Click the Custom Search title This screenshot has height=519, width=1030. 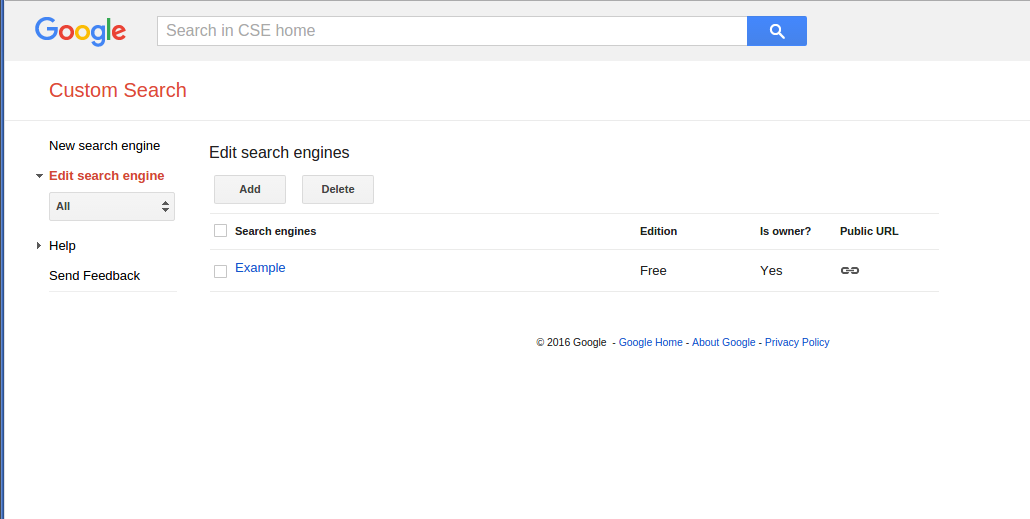(118, 90)
